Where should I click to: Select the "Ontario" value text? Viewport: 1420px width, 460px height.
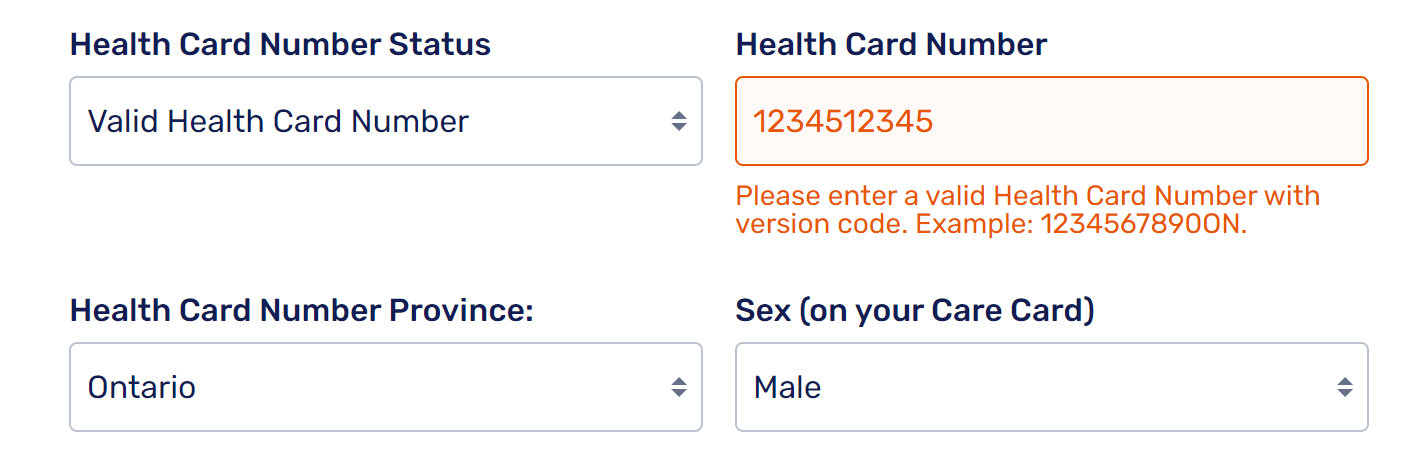[142, 388]
